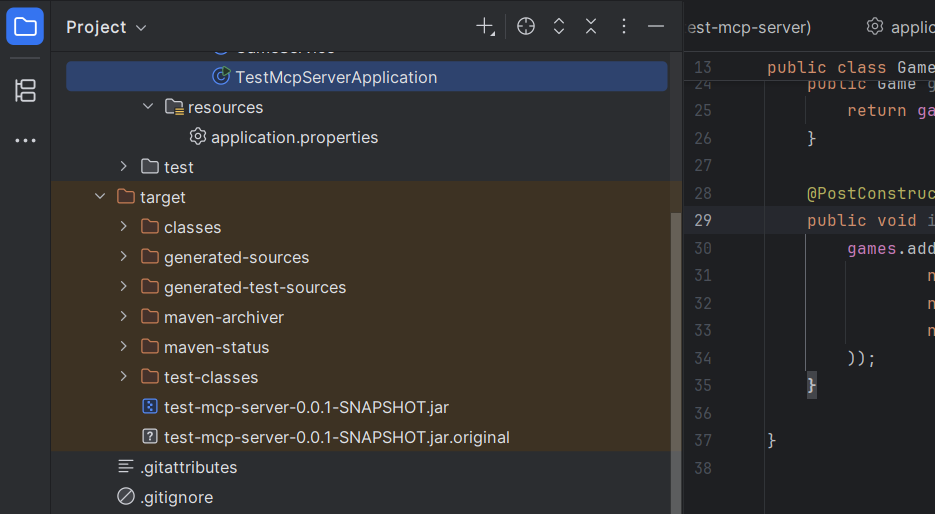Click the closing brace on line 37
The width and height of the screenshot is (935, 514).
pyautogui.click(x=772, y=441)
